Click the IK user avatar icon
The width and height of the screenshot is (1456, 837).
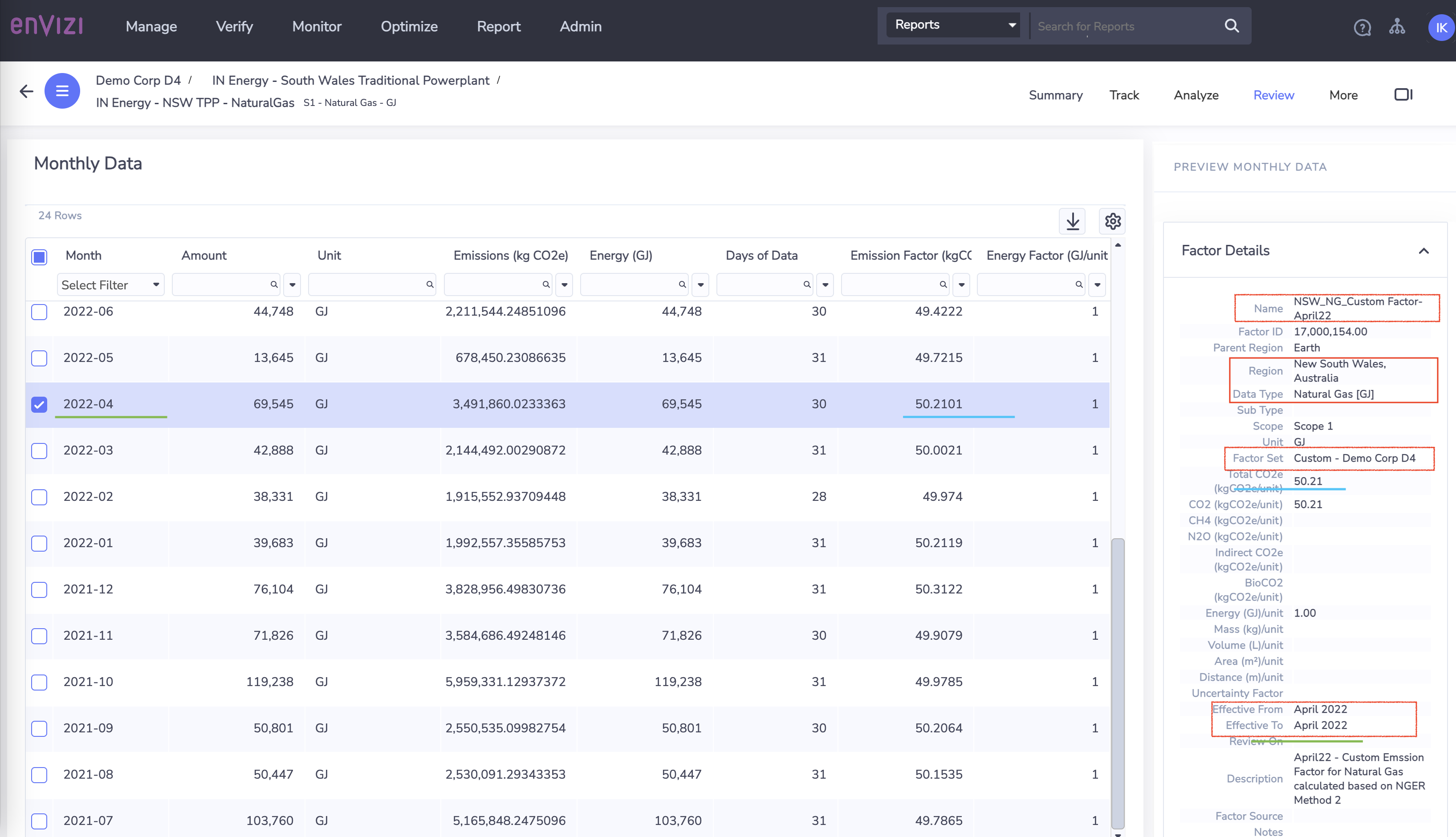pos(1440,27)
